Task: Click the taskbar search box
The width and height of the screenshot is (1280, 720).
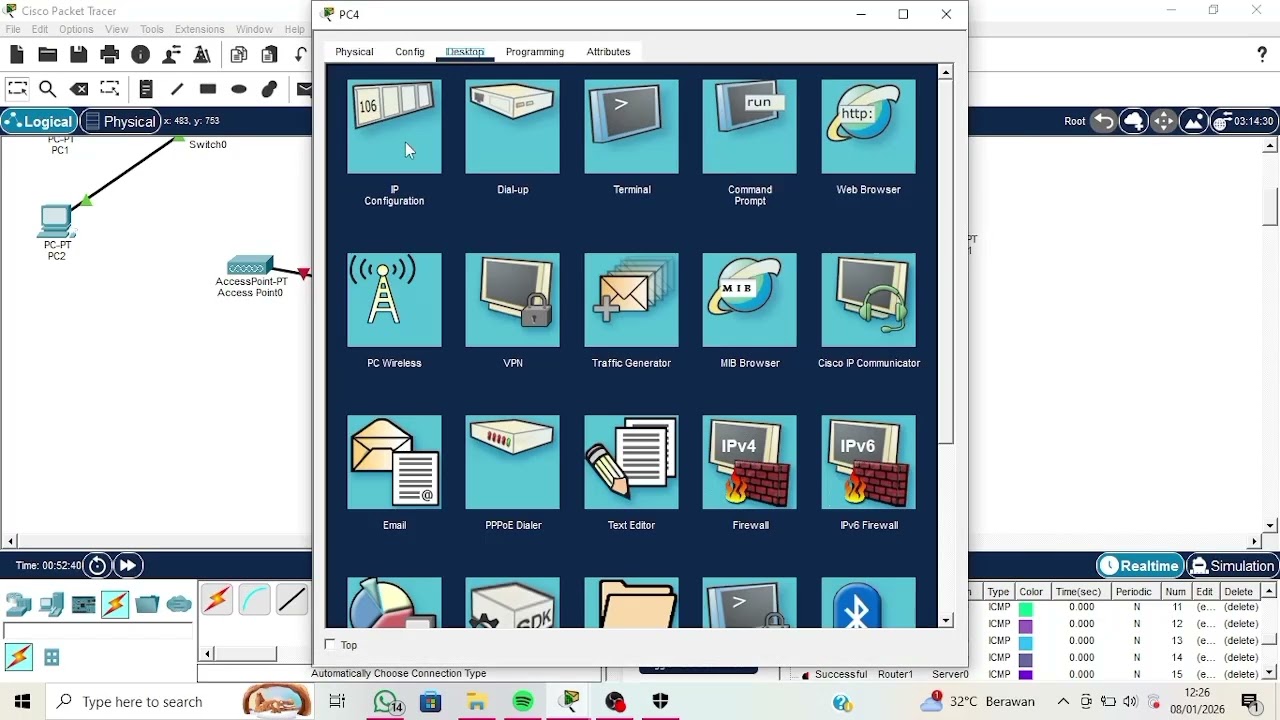Action: (142, 702)
